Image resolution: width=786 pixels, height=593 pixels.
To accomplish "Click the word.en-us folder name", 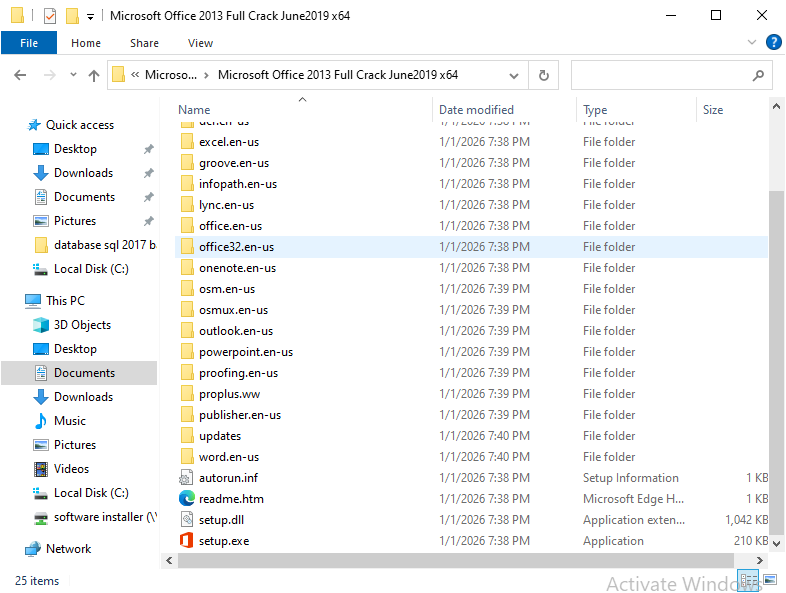I will tap(229, 457).
